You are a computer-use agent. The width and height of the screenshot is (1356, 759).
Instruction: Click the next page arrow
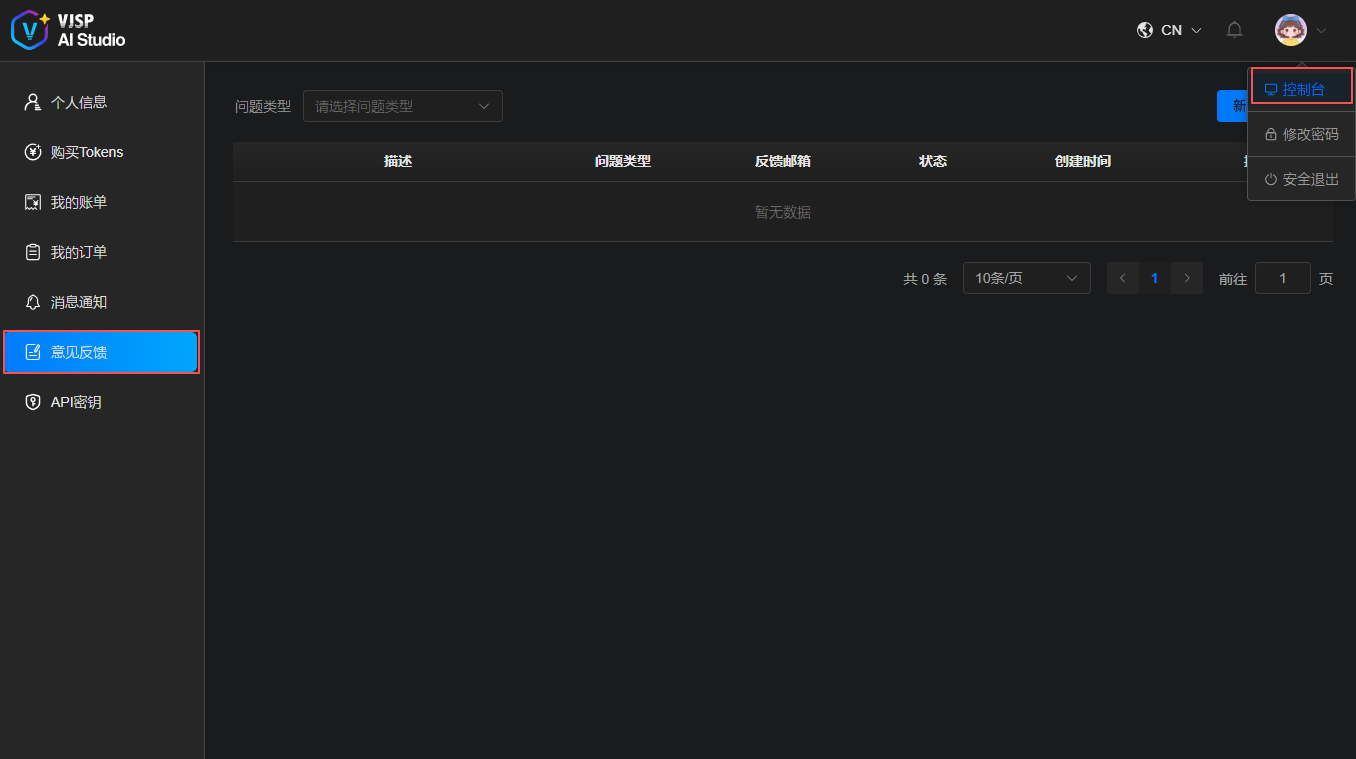[1187, 278]
